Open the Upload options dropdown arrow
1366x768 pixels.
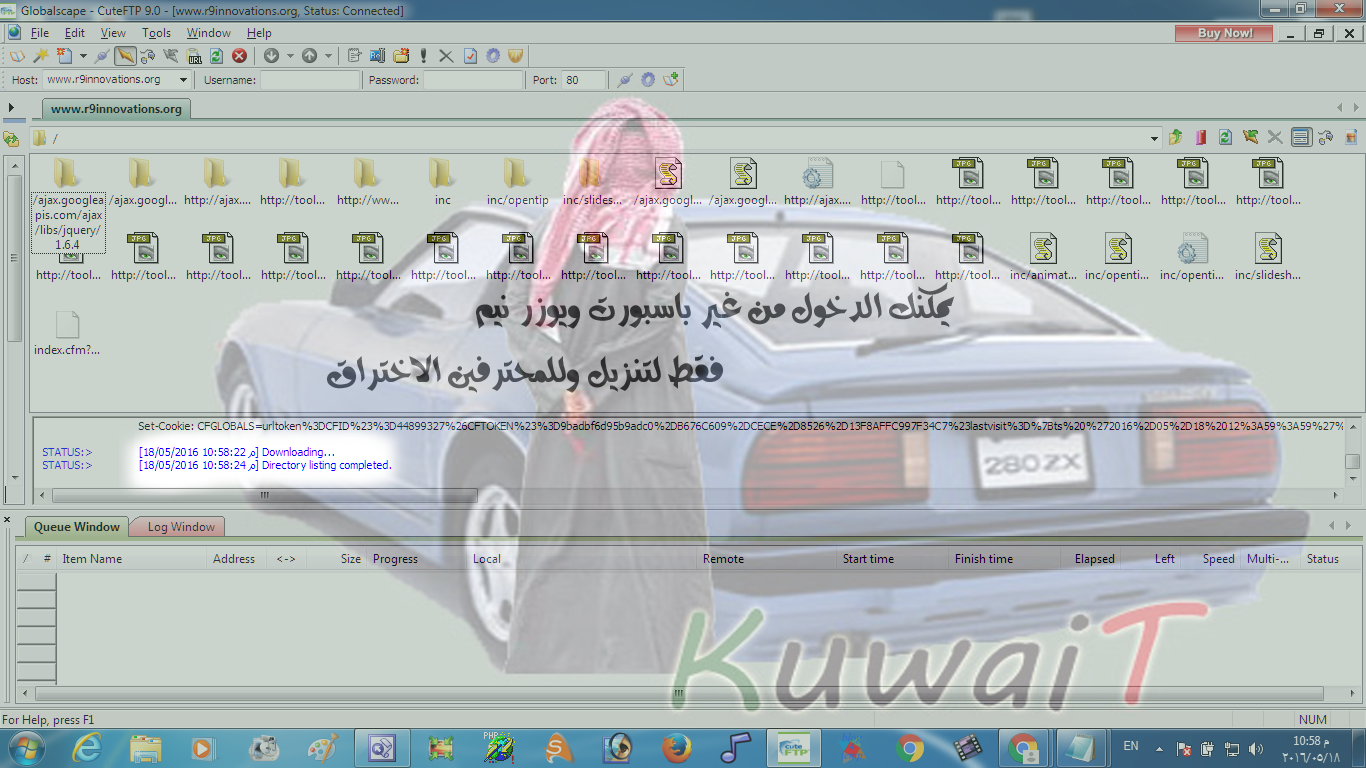[328, 56]
